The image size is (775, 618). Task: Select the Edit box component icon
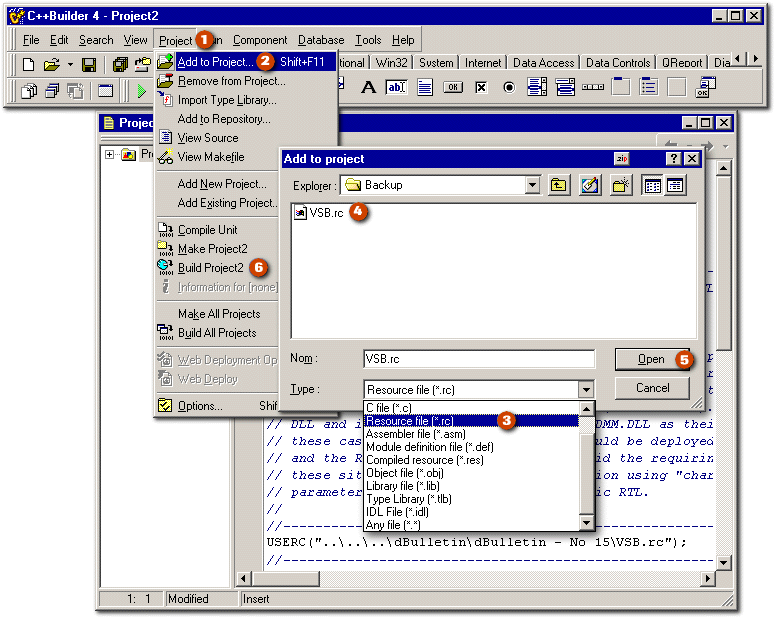point(396,88)
